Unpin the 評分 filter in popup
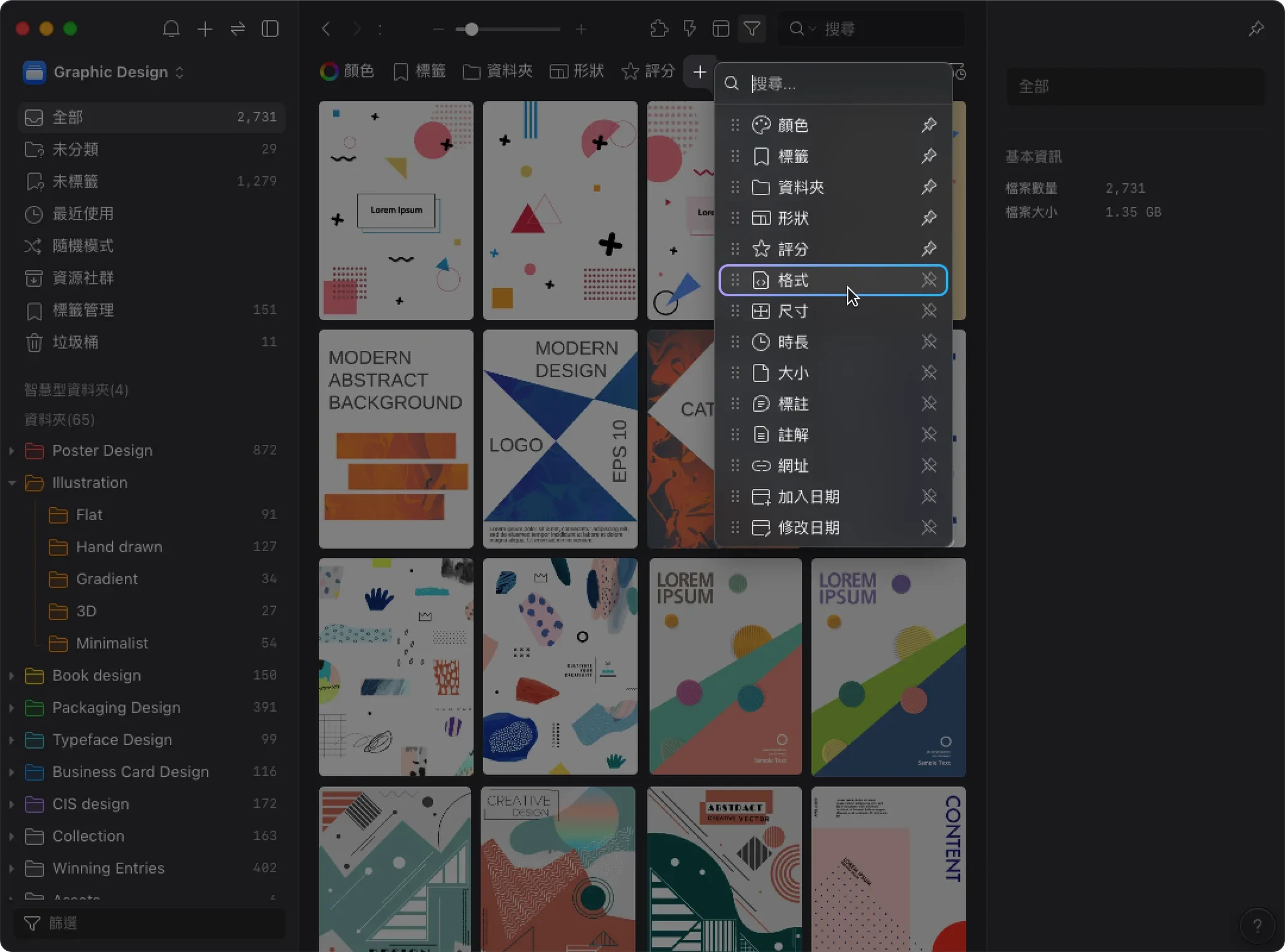 pyautogui.click(x=929, y=249)
